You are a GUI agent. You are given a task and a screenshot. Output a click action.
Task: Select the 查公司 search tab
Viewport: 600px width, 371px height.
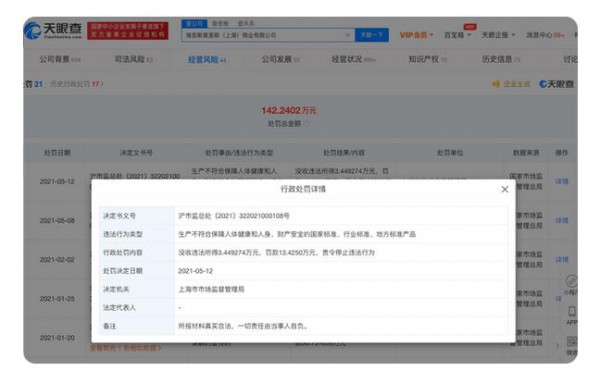pos(194,24)
